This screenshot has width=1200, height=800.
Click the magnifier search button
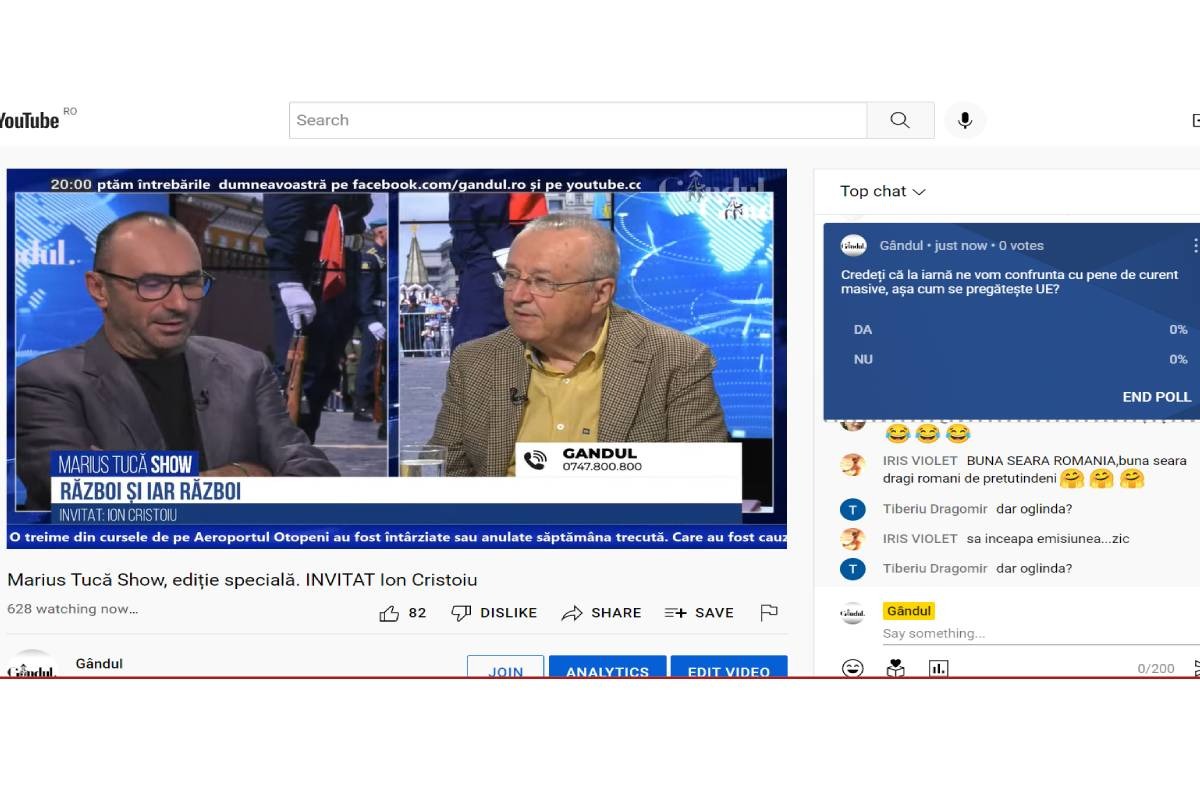coord(900,120)
